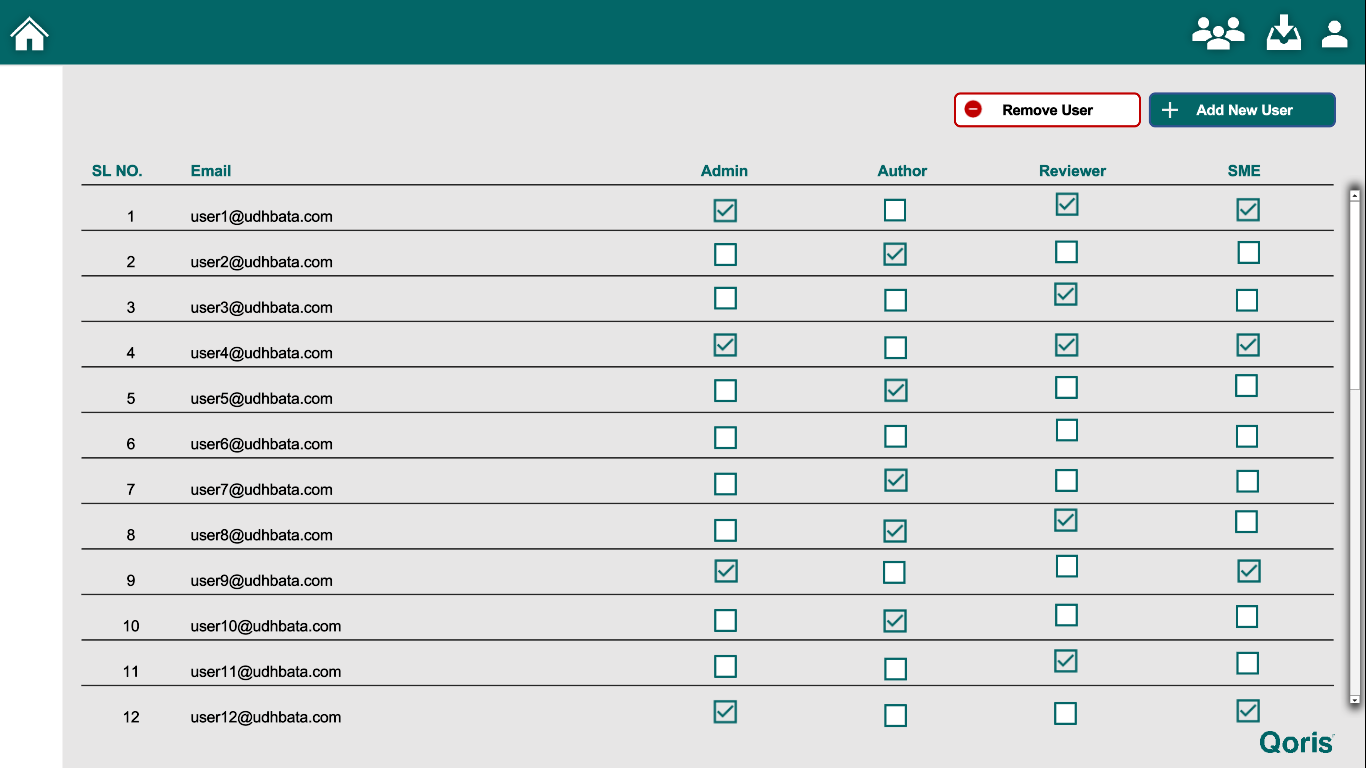This screenshot has width=1366, height=768.
Task: Uncheck SME for user1@udhbata.com
Action: coord(1248,210)
